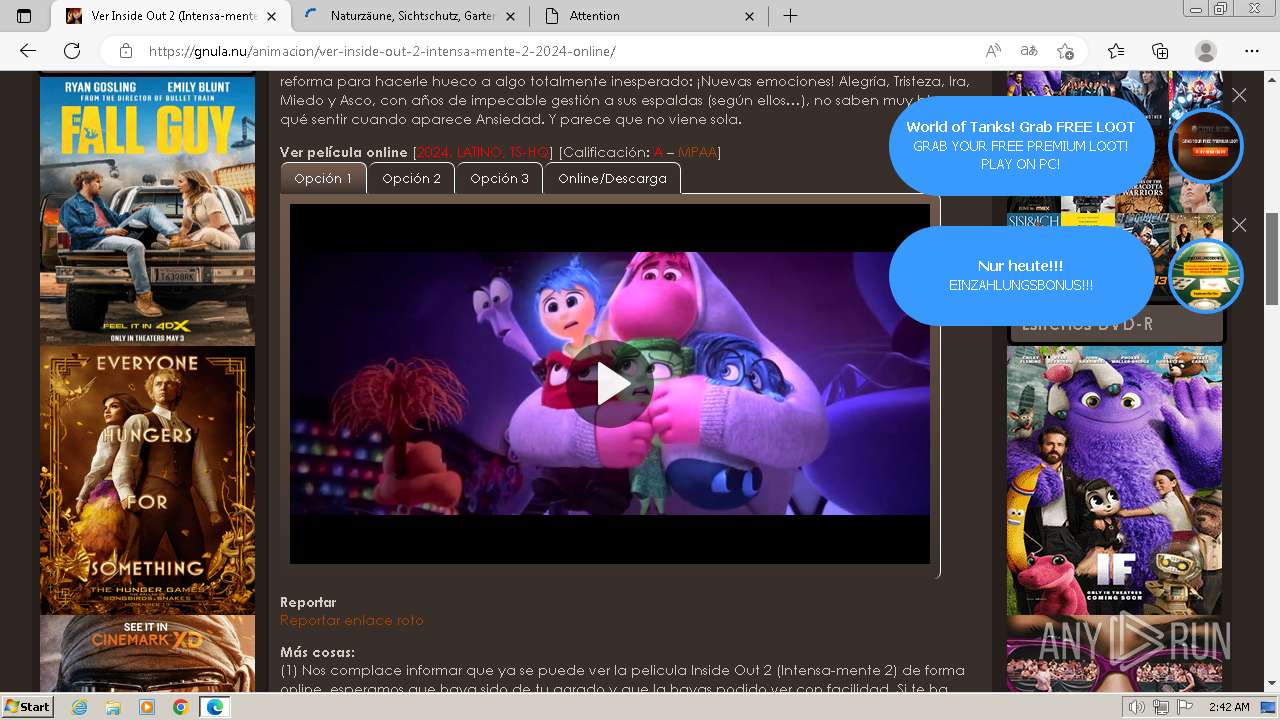Open the Online/Descarga tab
The image size is (1280, 720).
[x=612, y=178]
